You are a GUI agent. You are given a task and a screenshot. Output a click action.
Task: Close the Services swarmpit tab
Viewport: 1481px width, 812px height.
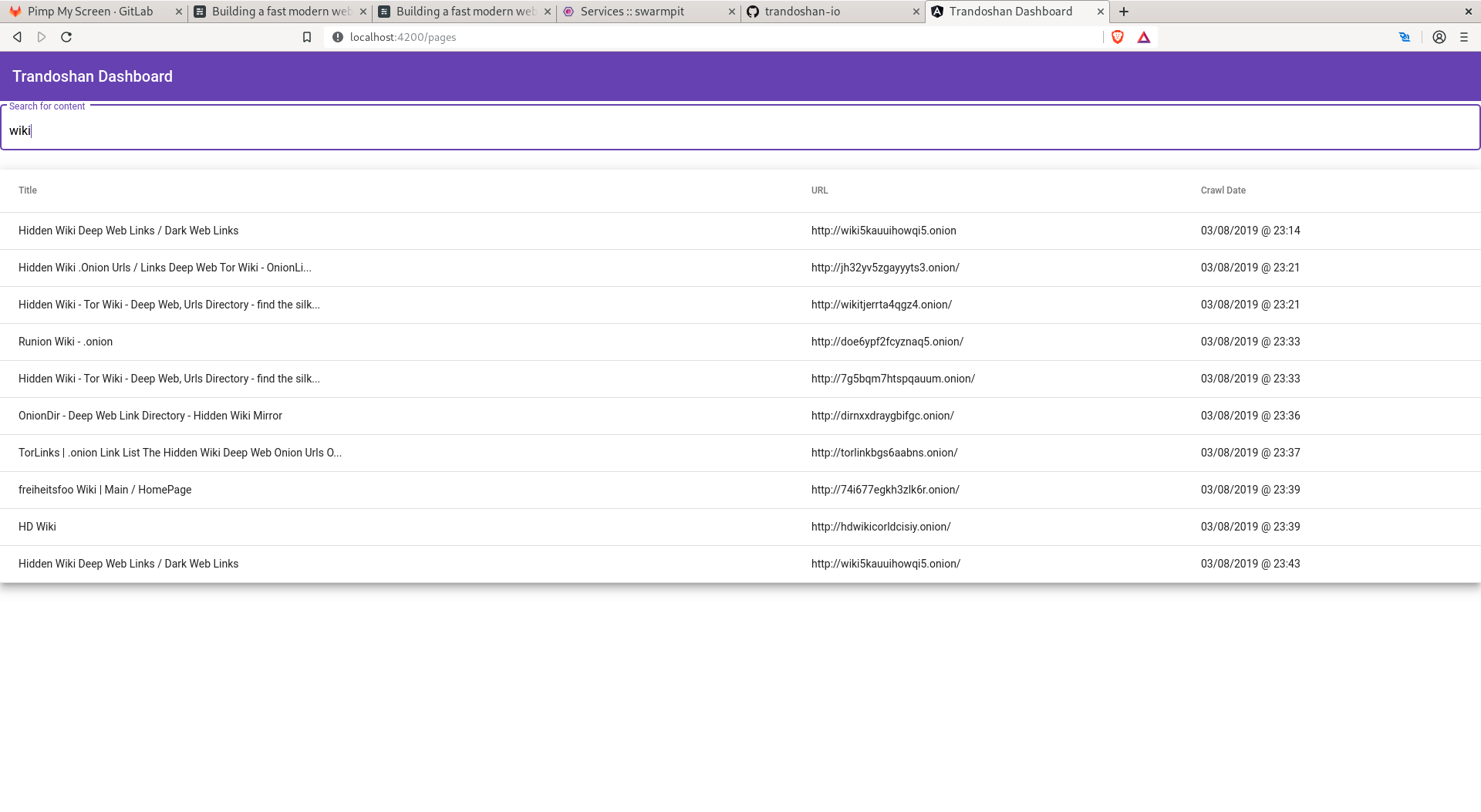point(732,12)
